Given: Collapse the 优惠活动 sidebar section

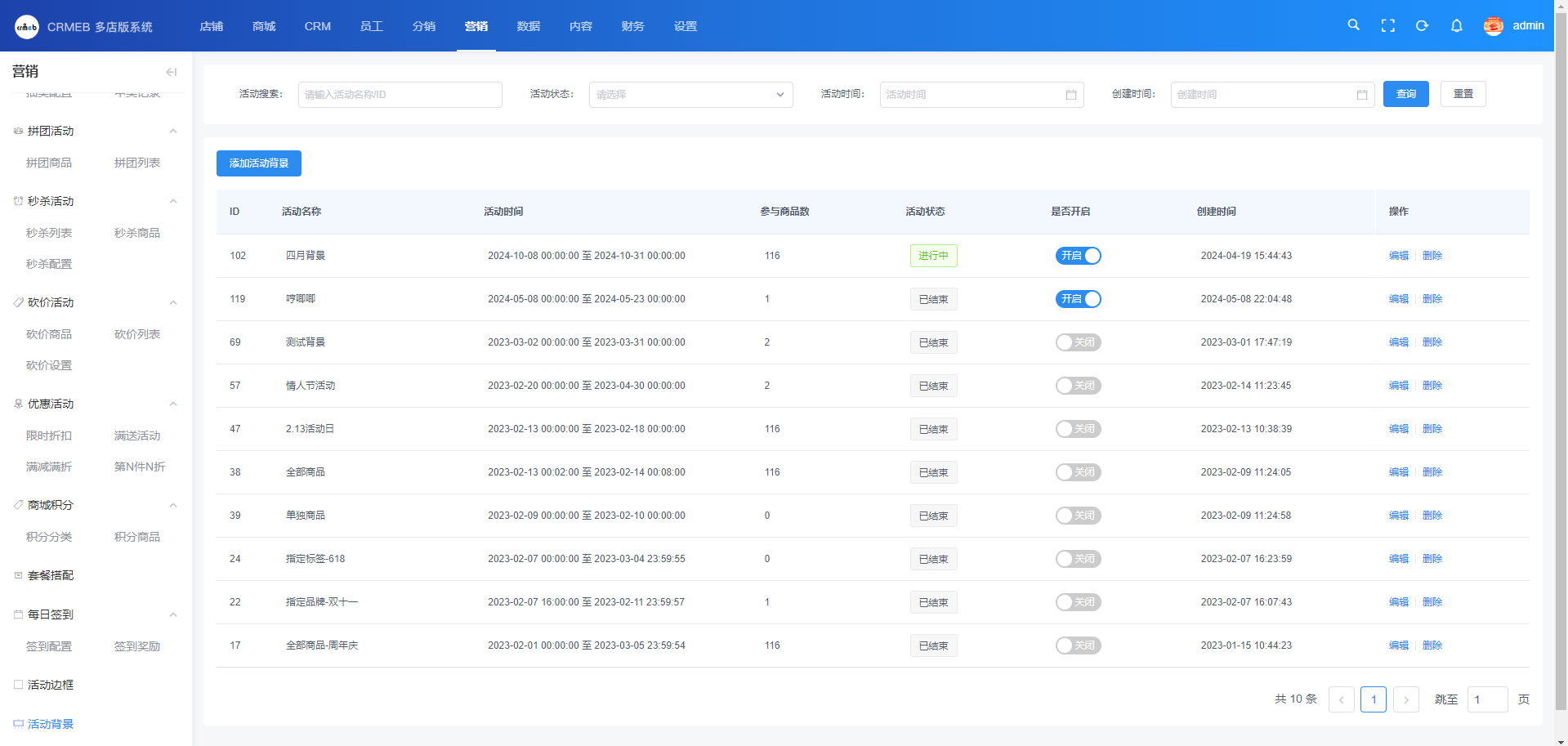Looking at the screenshot, I should click(x=172, y=404).
